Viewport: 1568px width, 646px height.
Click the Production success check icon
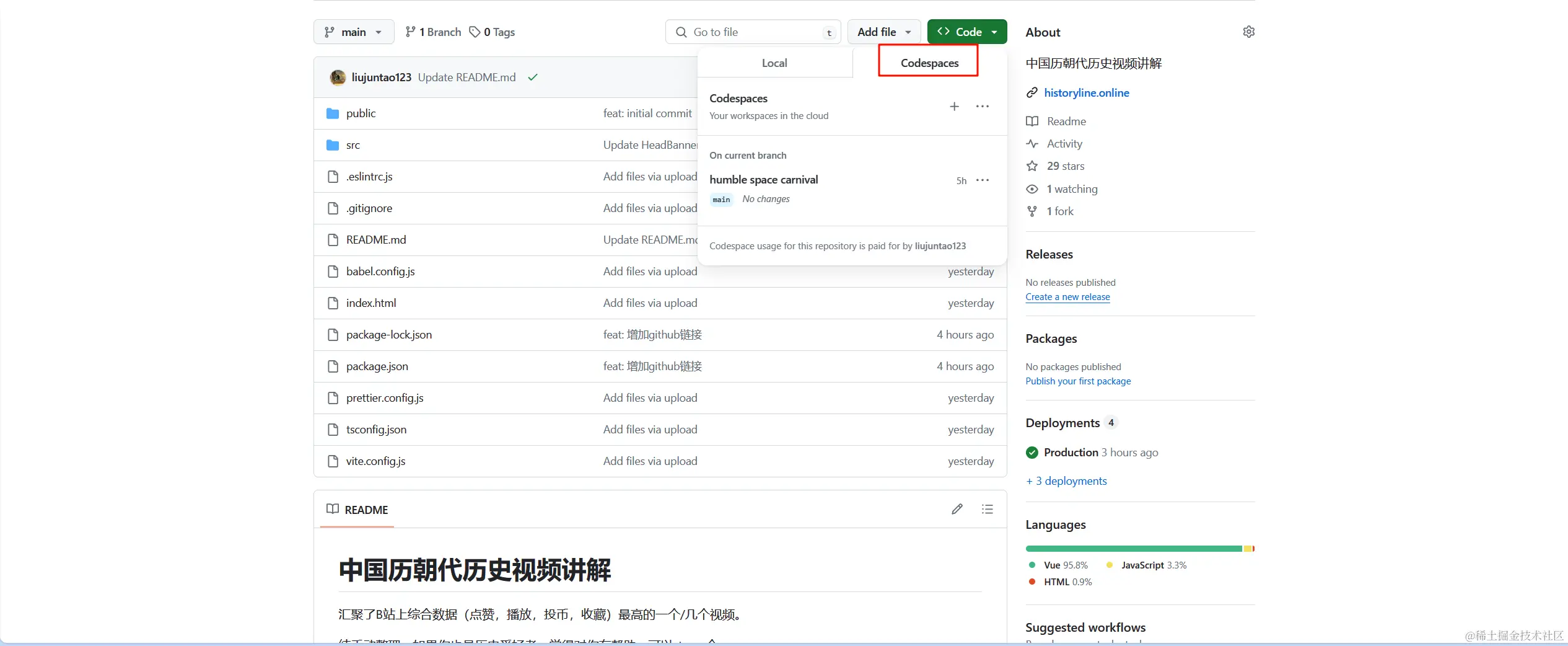tap(1031, 453)
